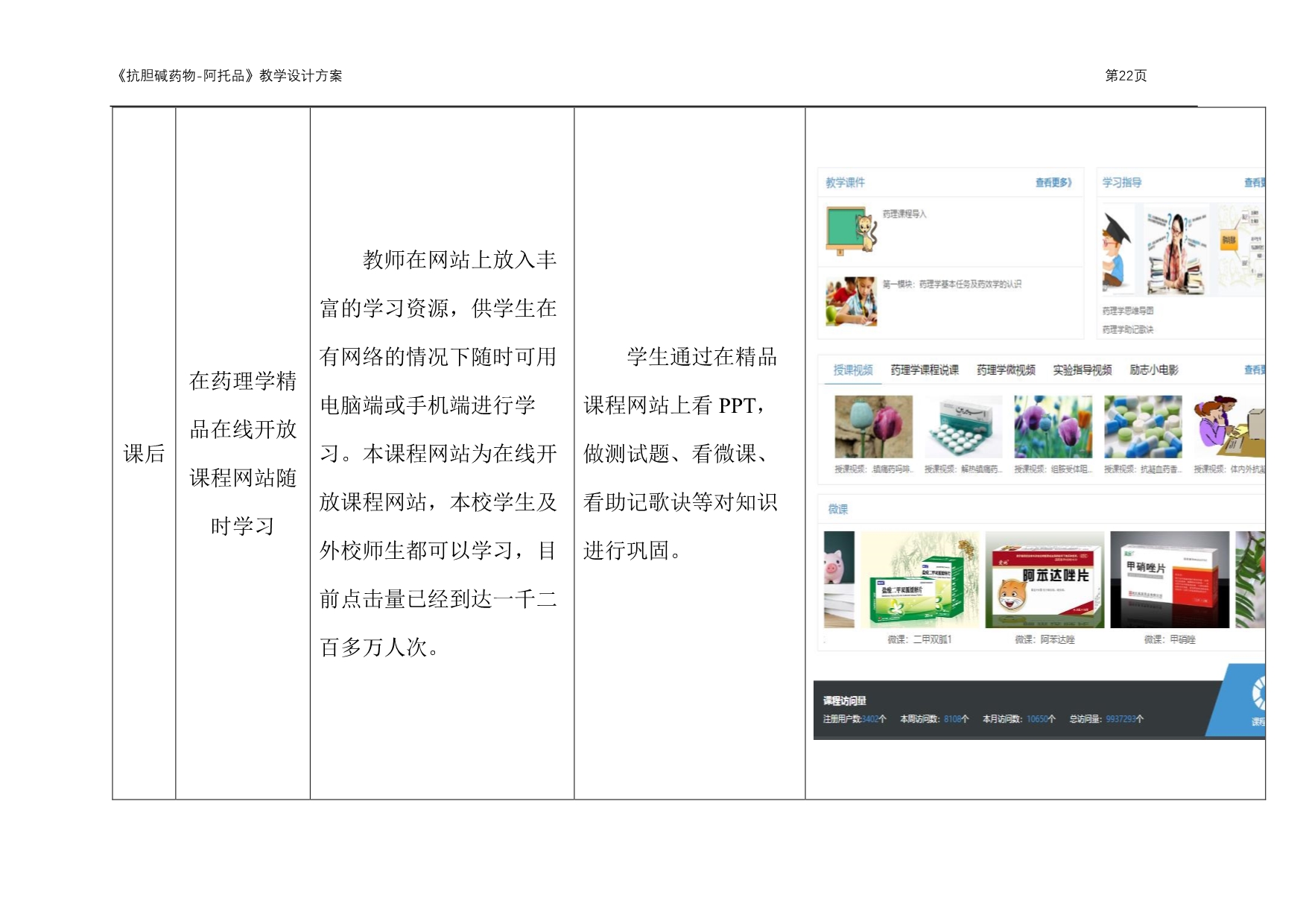Switch to the 实验指导视频 tab

coord(1082,370)
